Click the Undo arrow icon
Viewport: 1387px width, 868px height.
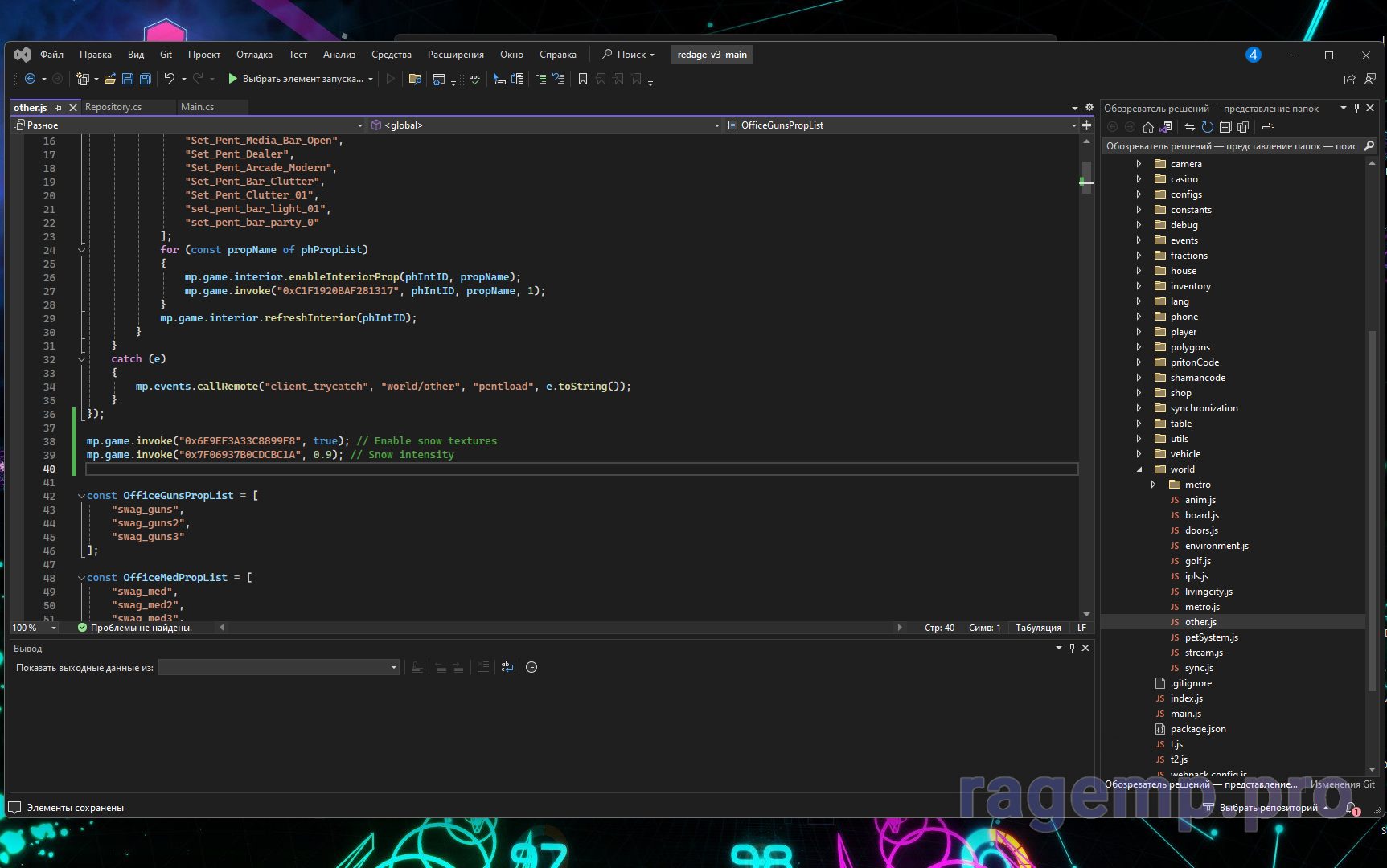tap(169, 79)
